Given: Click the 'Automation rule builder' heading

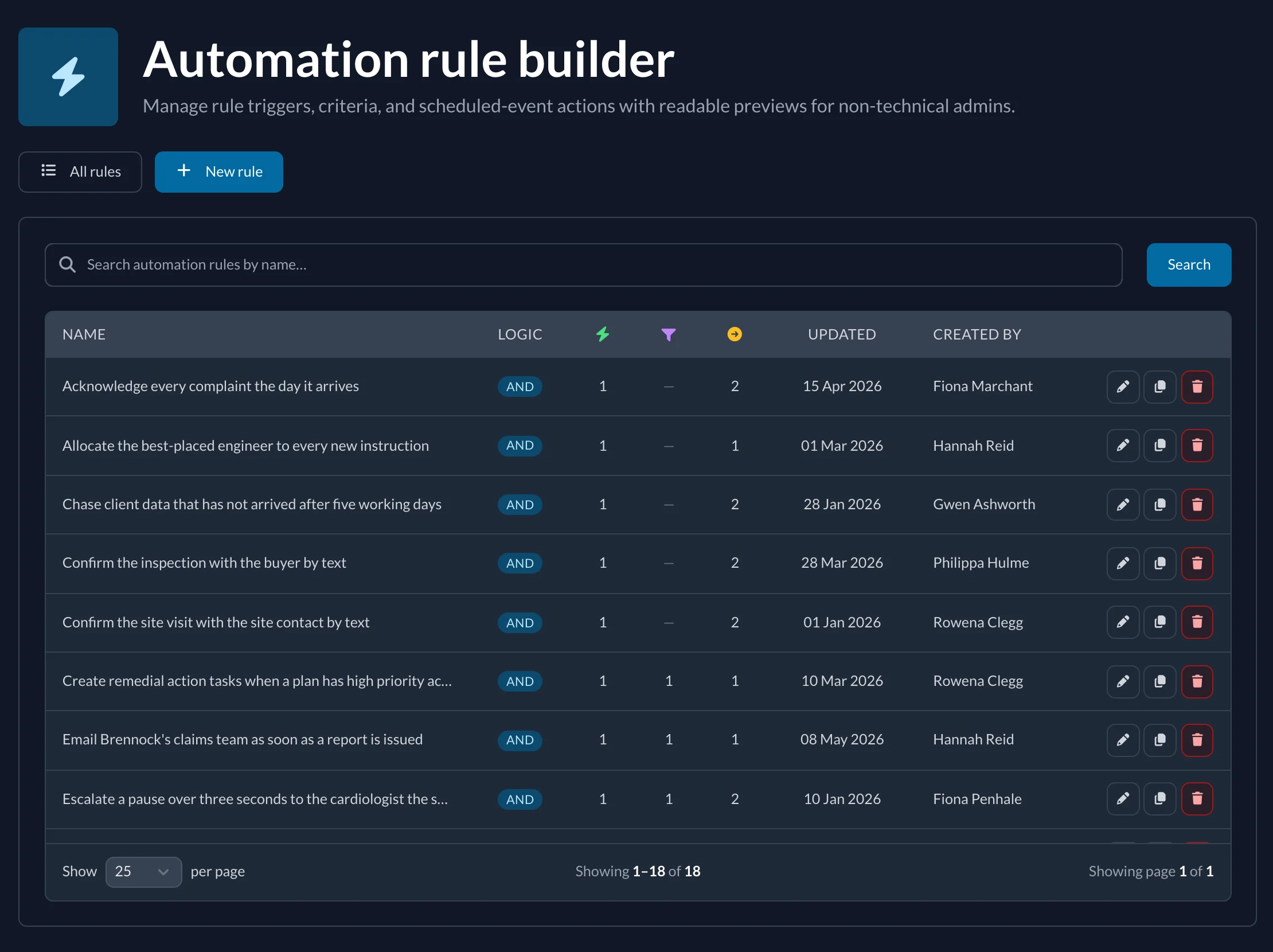Looking at the screenshot, I should coord(408,60).
